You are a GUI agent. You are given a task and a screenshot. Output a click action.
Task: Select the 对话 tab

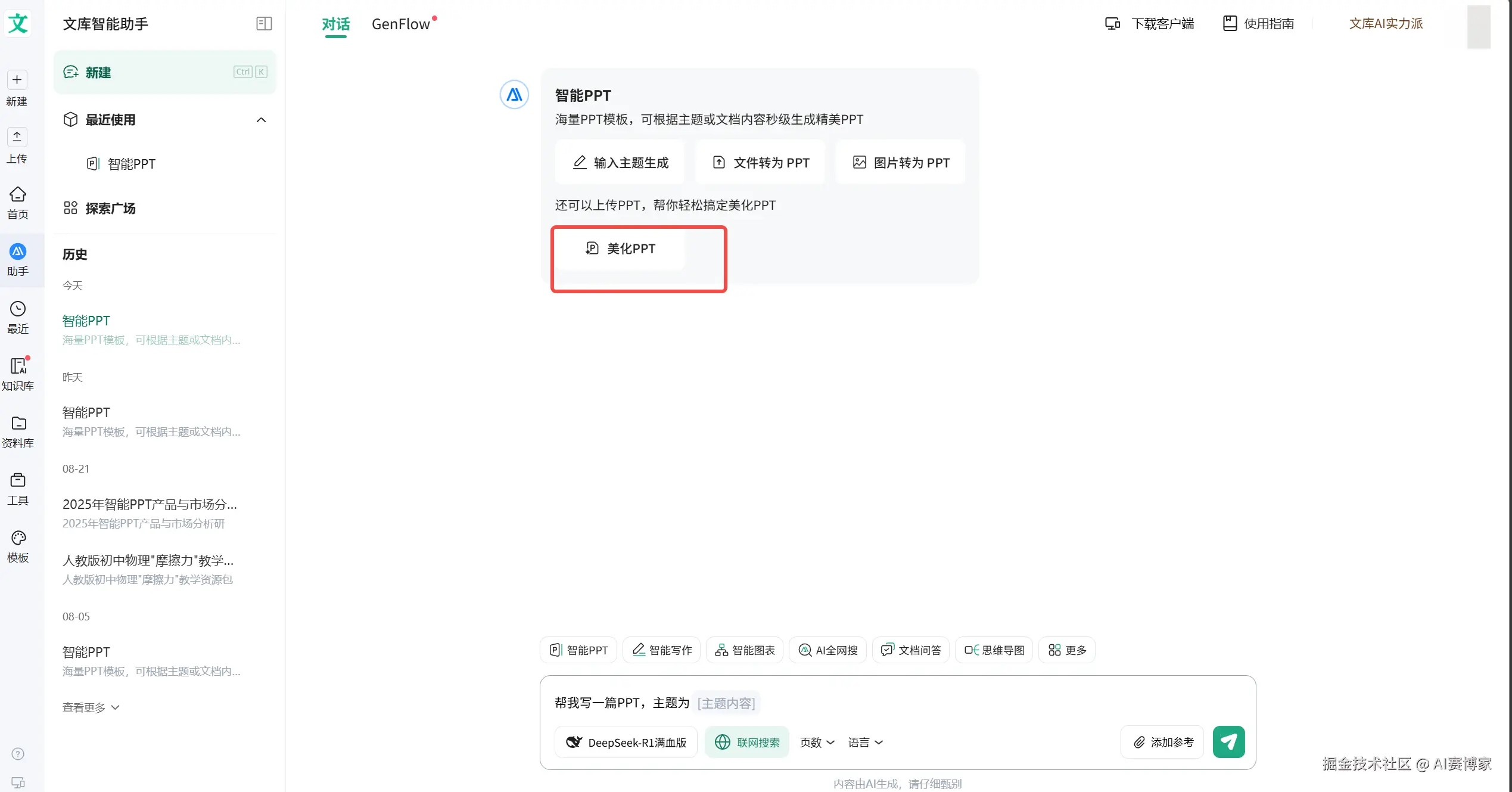pos(335,24)
